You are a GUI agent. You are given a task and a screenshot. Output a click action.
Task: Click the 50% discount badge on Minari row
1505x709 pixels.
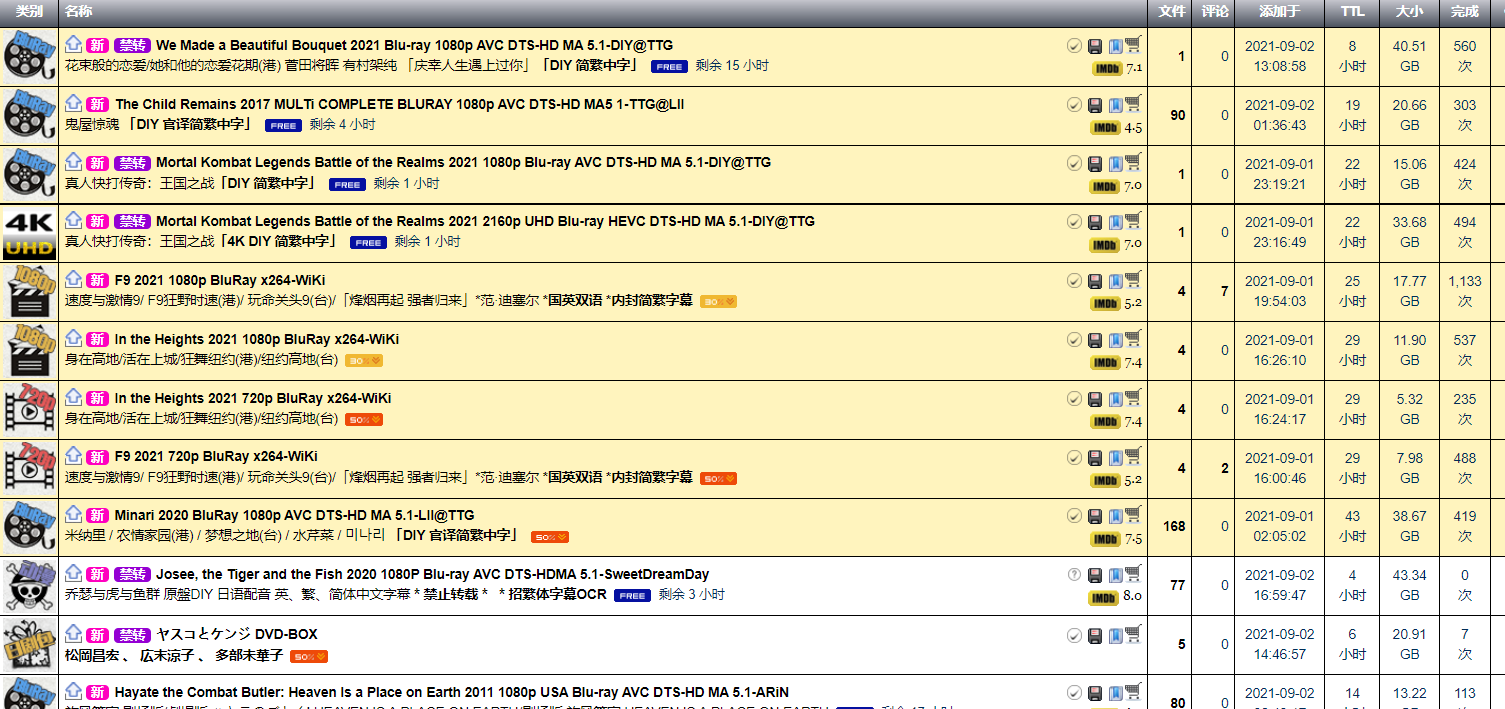(x=550, y=537)
